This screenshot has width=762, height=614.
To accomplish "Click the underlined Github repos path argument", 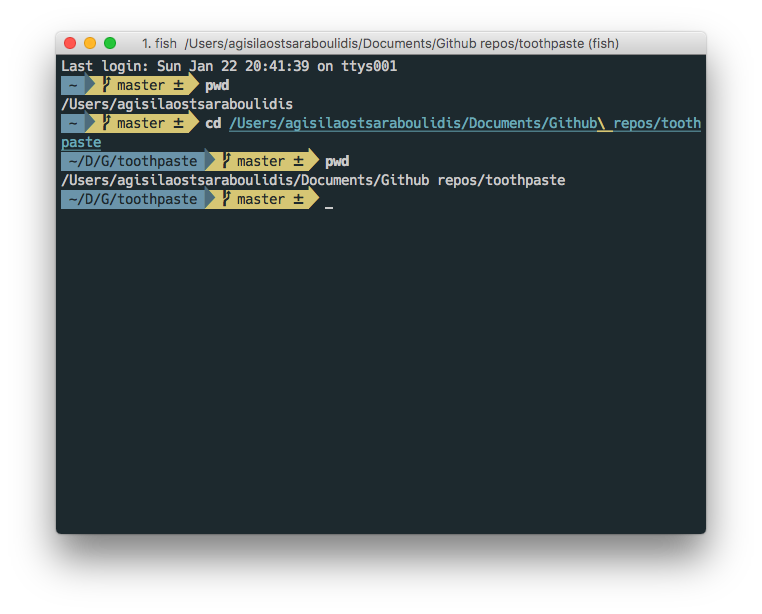I will (465, 123).
